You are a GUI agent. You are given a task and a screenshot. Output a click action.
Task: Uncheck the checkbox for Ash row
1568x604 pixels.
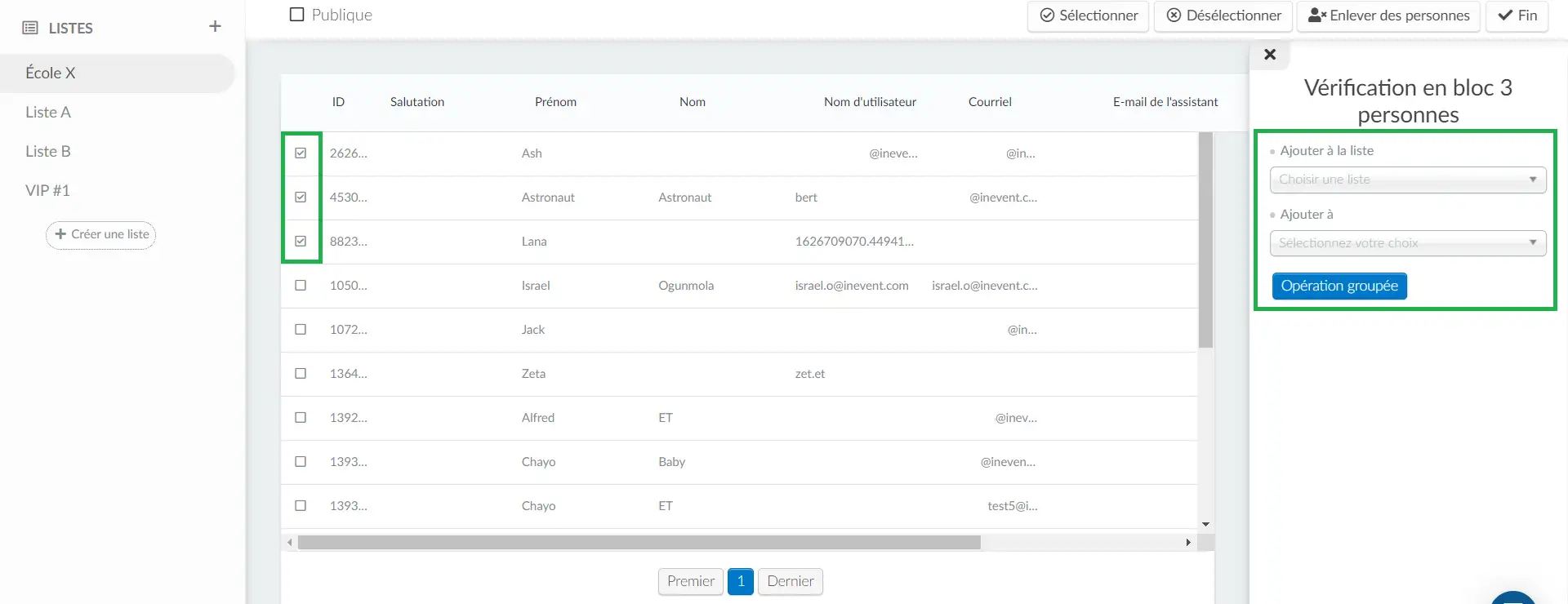click(x=301, y=153)
